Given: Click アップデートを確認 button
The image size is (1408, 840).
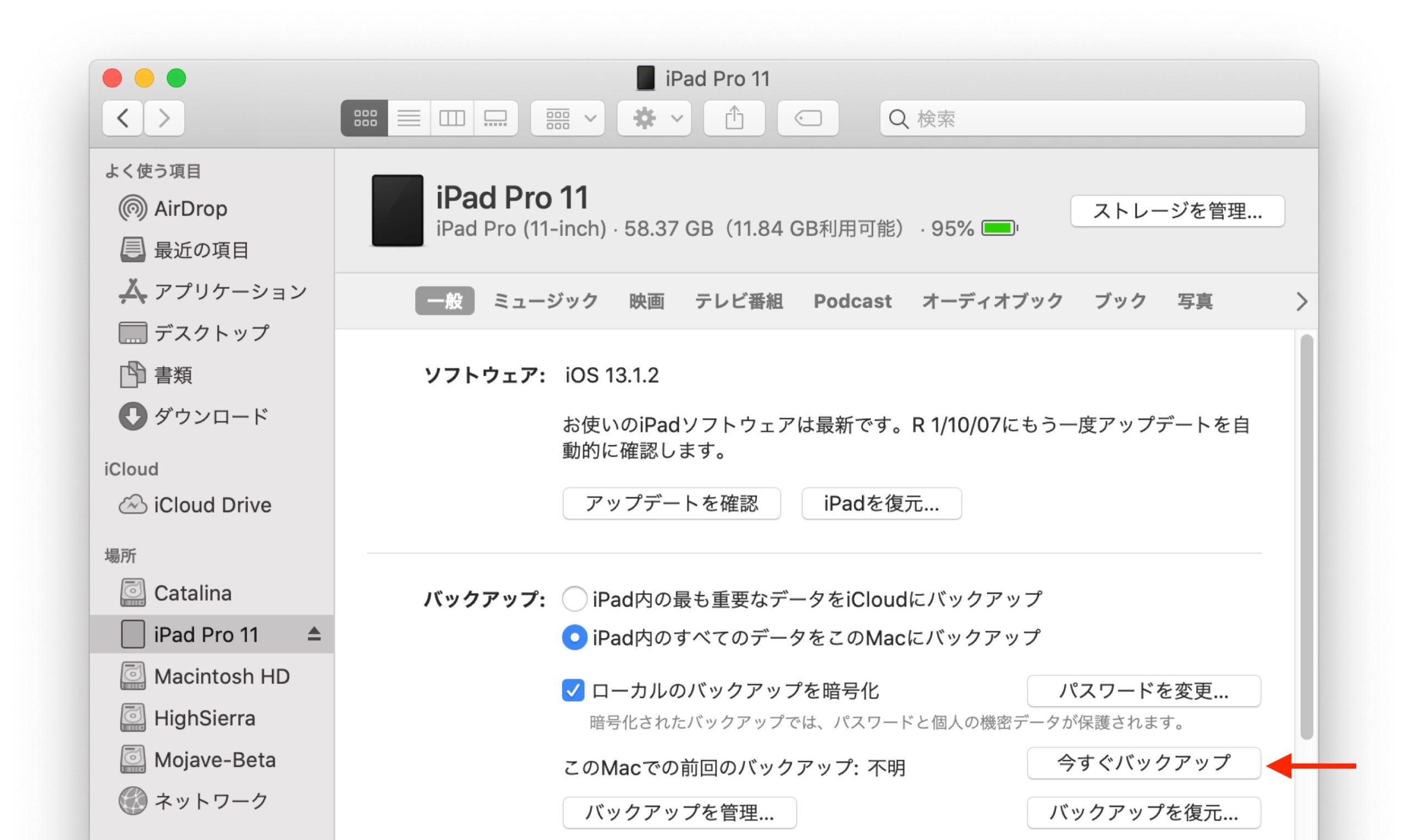Looking at the screenshot, I should (x=672, y=503).
